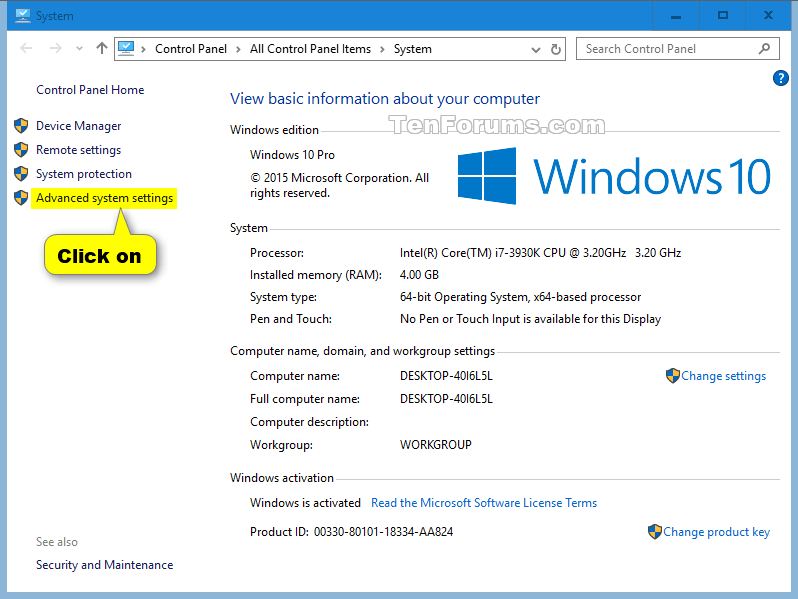Click shield icon beside Change settings
This screenshot has height=599, width=798.
[672, 376]
